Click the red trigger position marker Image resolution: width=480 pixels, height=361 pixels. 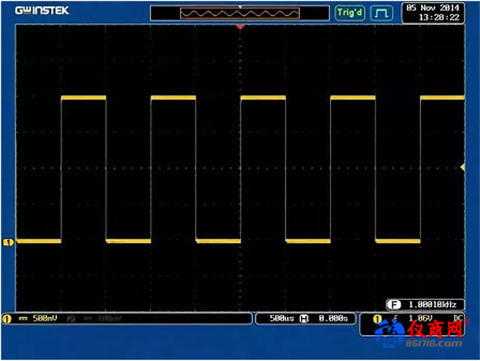240,27
